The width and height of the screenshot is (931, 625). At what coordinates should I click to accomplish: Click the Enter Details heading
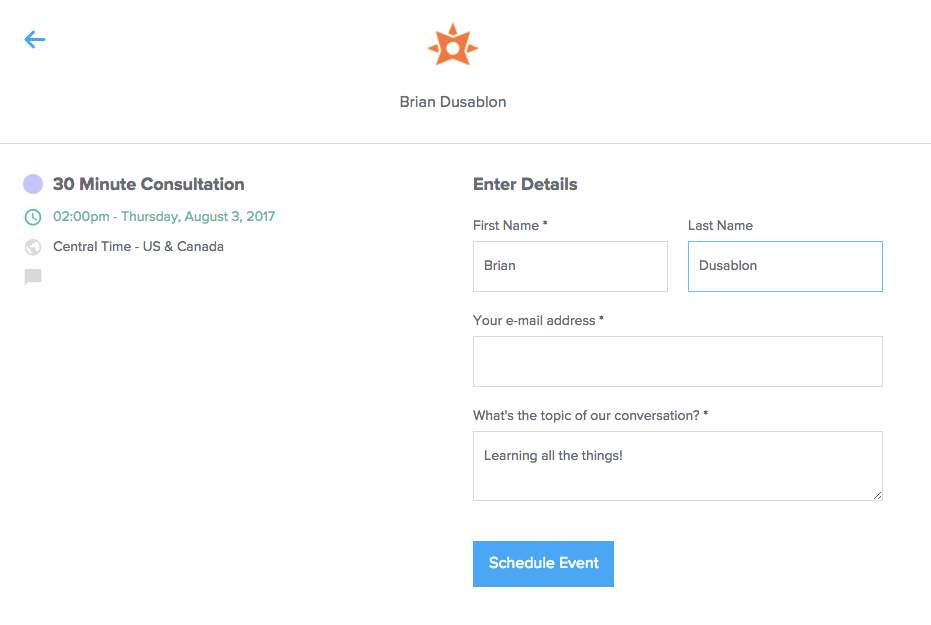click(x=525, y=184)
